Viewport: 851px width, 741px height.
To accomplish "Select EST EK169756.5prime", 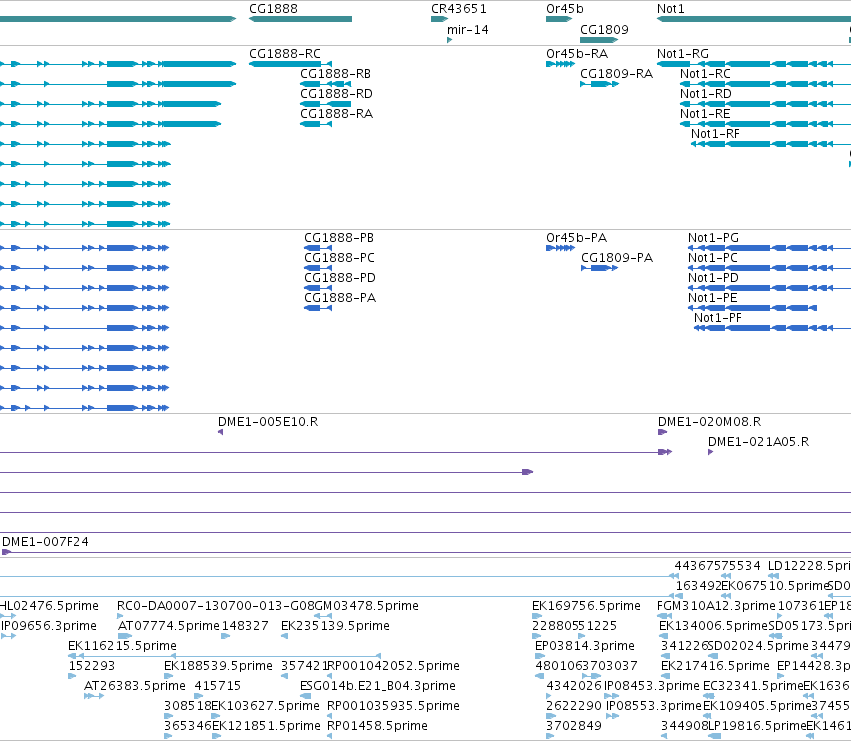I will (x=537, y=616).
